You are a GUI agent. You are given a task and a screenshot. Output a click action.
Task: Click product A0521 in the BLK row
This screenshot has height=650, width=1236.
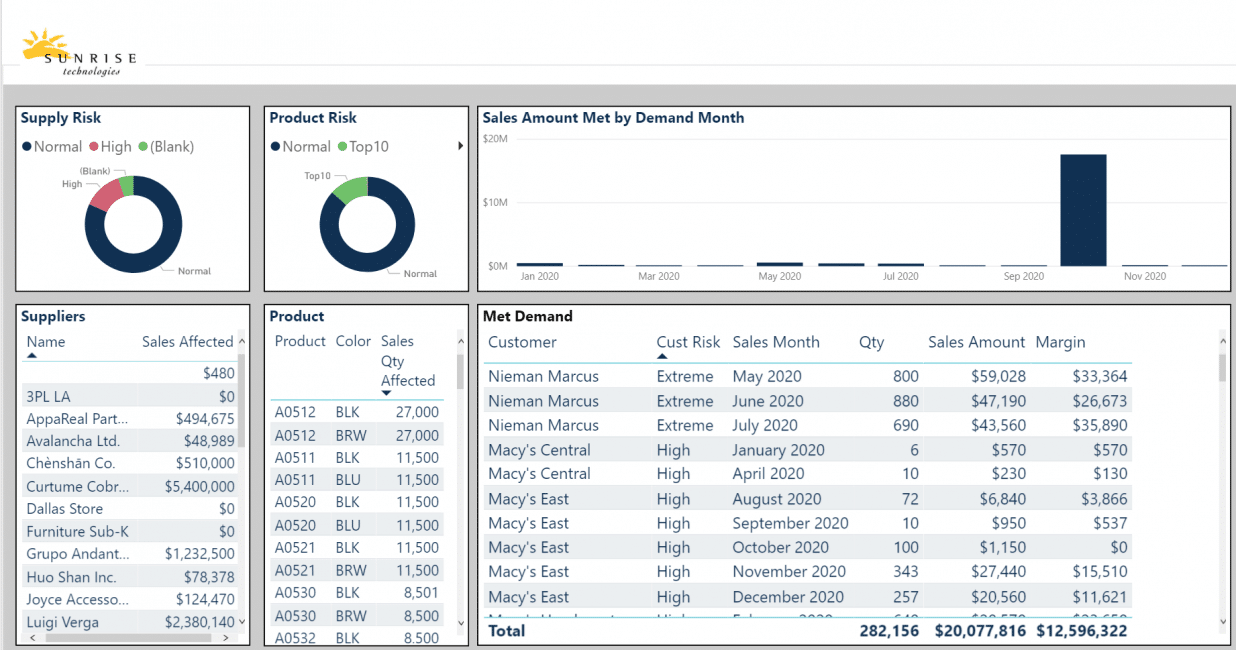(x=295, y=547)
